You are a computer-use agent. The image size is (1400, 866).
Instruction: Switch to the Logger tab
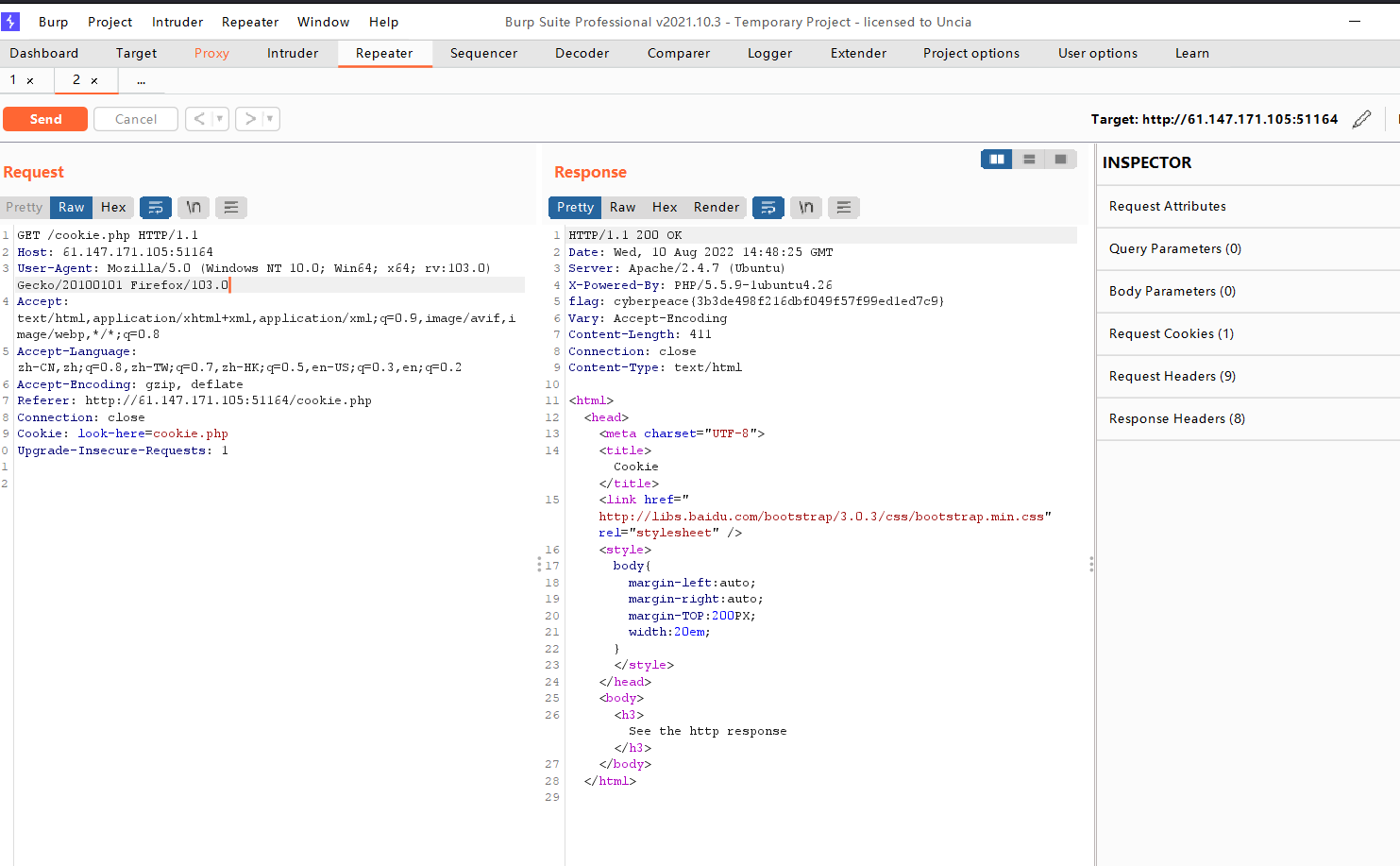point(770,54)
